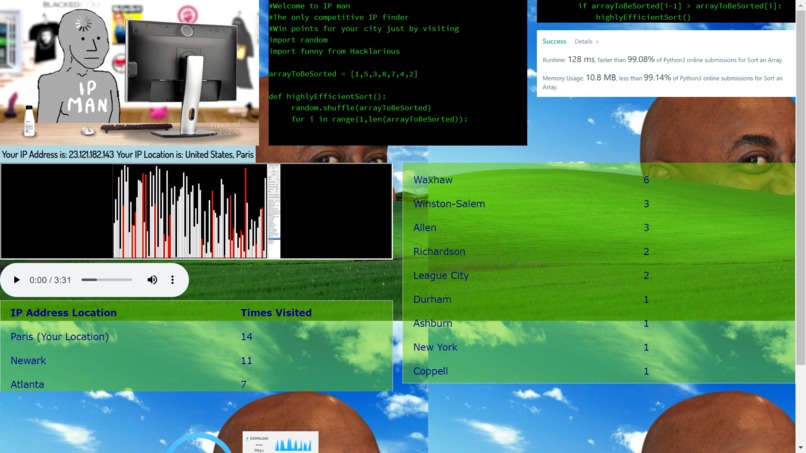This screenshot has width=806, height=453.
Task: Select the Atlanta row
Action: (x=196, y=384)
